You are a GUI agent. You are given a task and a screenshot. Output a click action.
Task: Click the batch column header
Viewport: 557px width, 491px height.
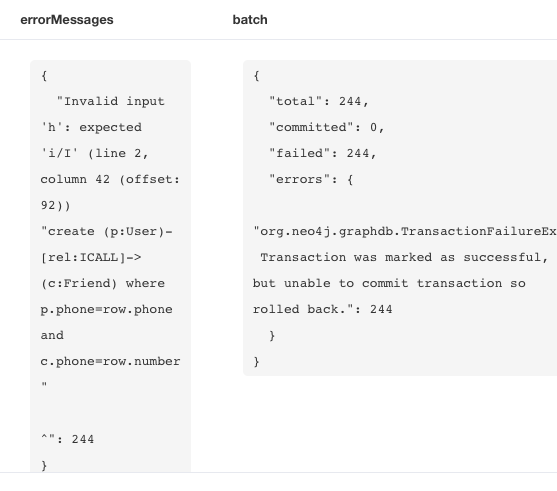point(250,20)
